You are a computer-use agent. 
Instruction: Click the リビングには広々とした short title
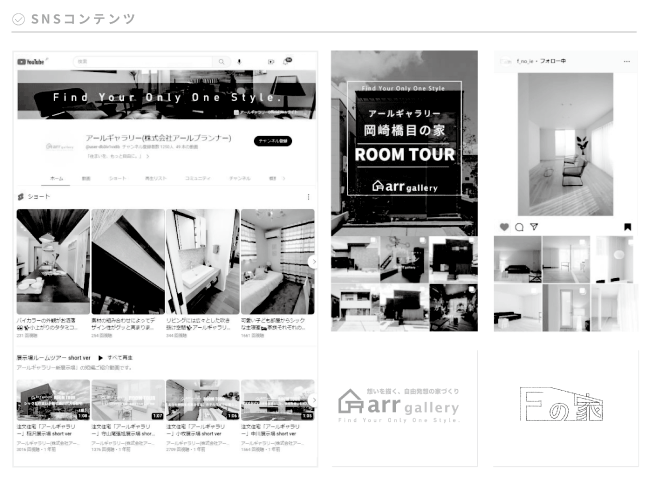[198, 324]
